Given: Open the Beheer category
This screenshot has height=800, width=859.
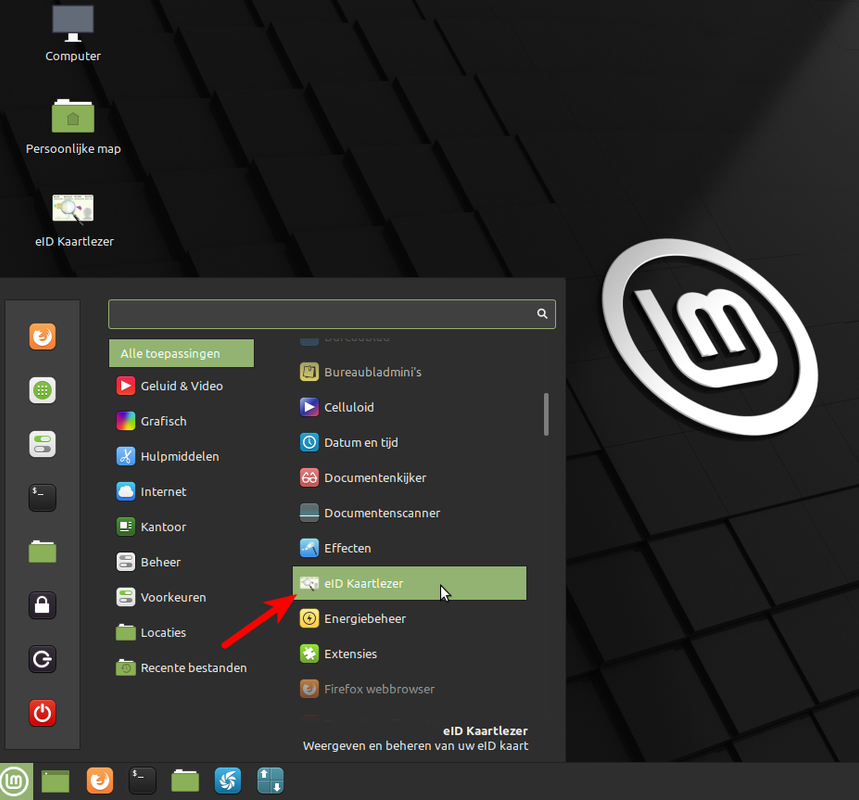Looking at the screenshot, I should [x=181, y=562].
